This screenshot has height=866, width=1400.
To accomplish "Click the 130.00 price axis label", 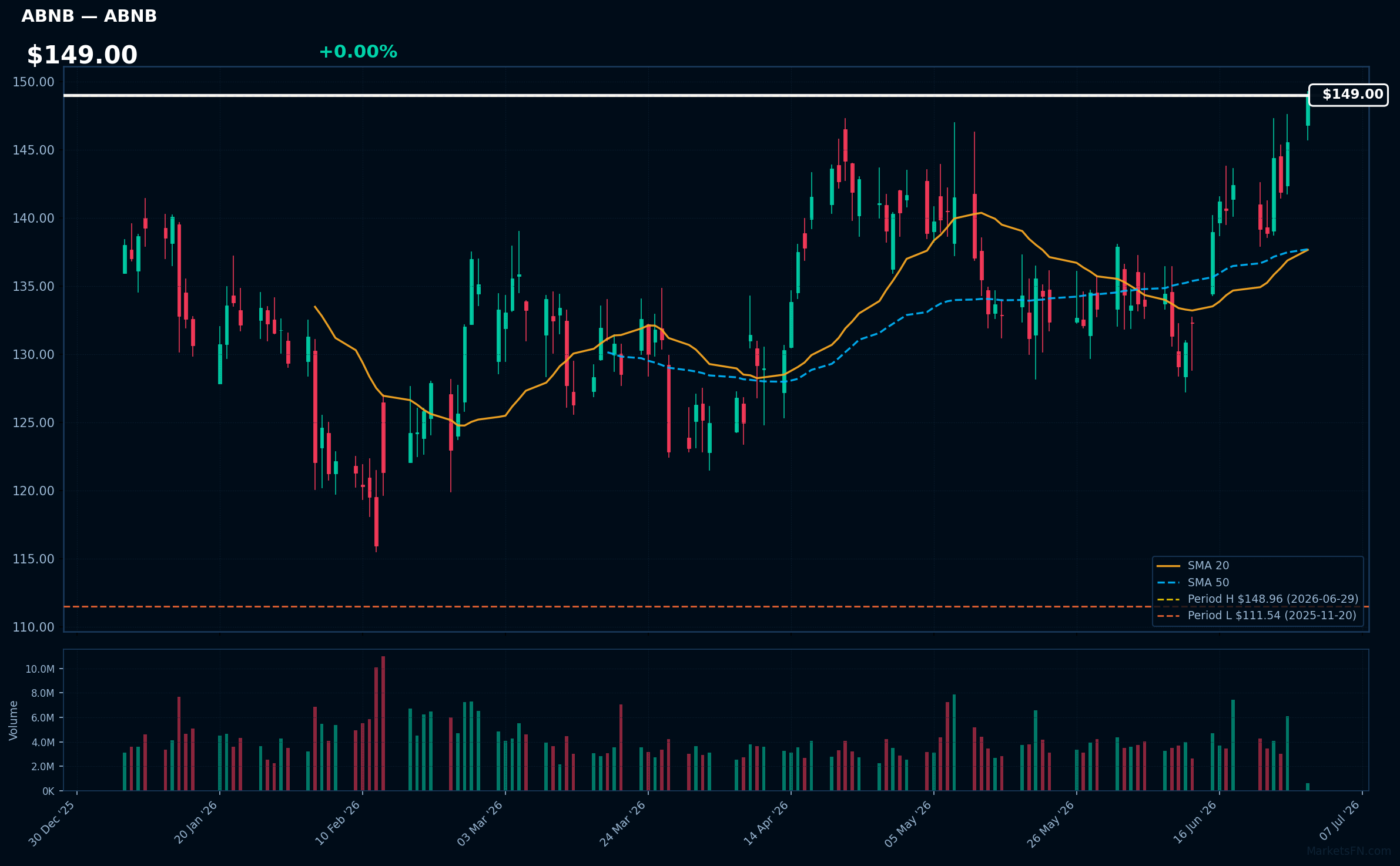I will pos(34,355).
